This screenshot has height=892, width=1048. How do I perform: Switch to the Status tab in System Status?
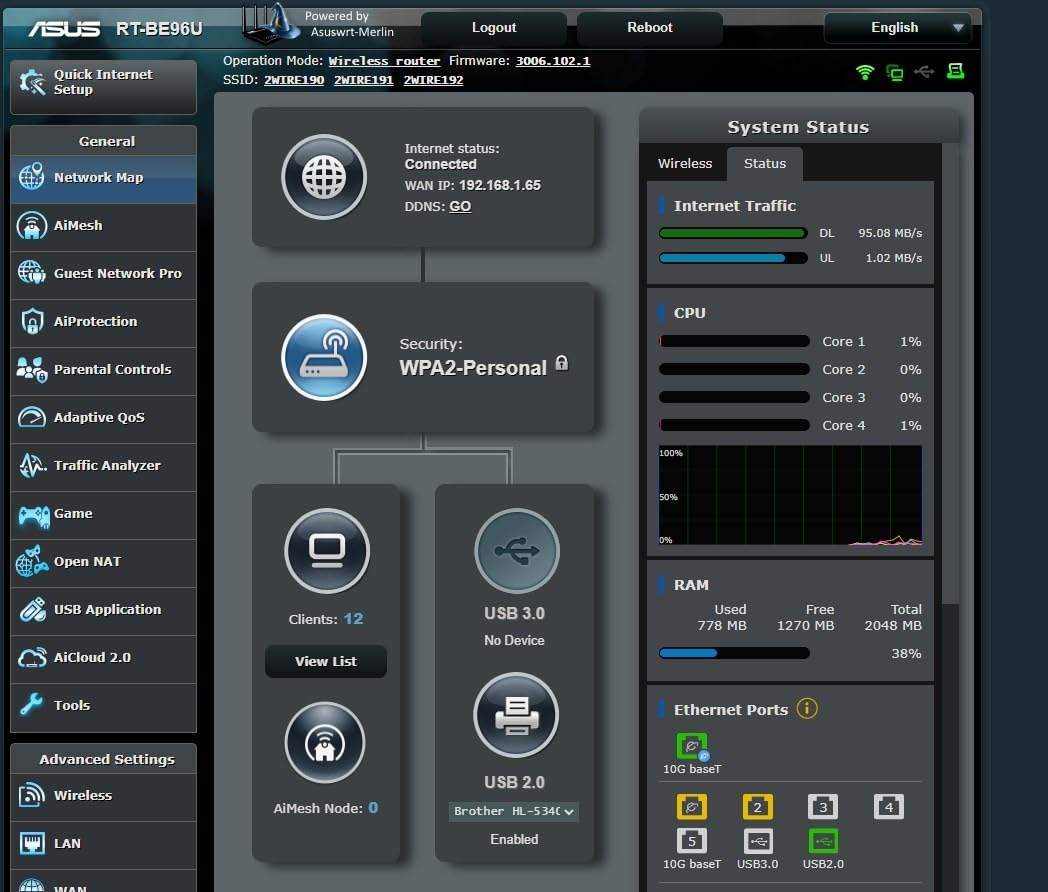pyautogui.click(x=765, y=164)
